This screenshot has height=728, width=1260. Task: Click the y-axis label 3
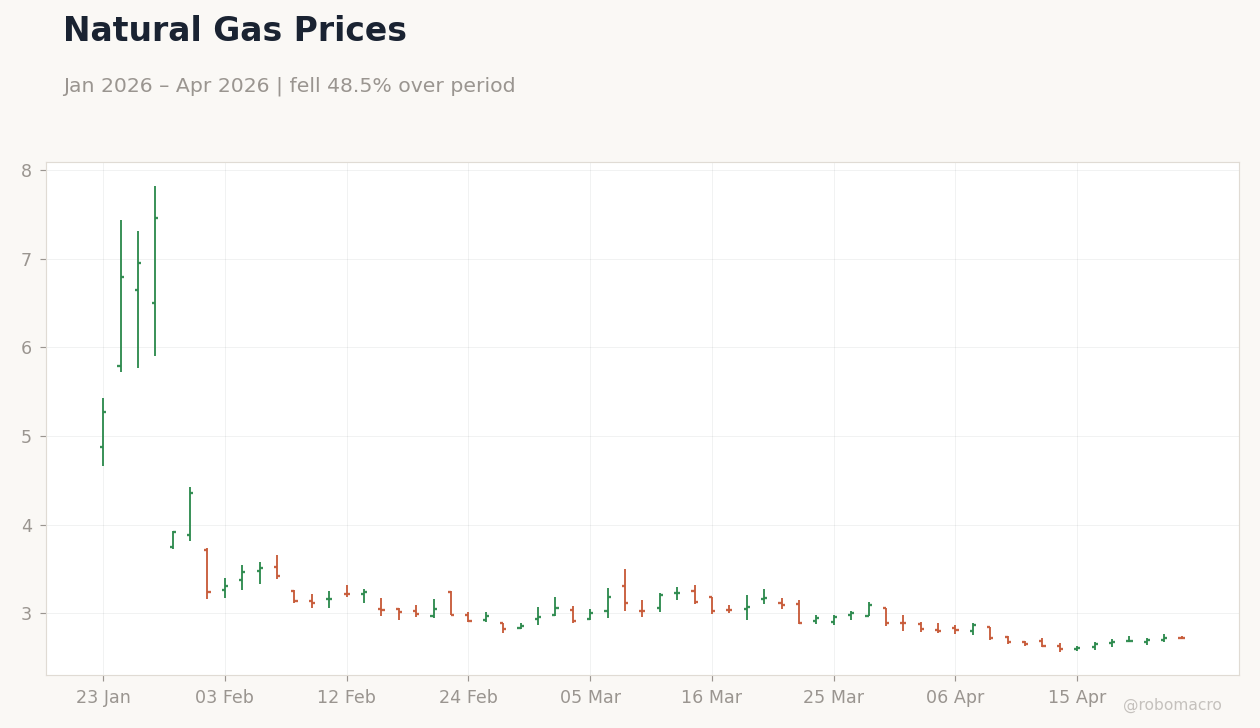coord(27,614)
